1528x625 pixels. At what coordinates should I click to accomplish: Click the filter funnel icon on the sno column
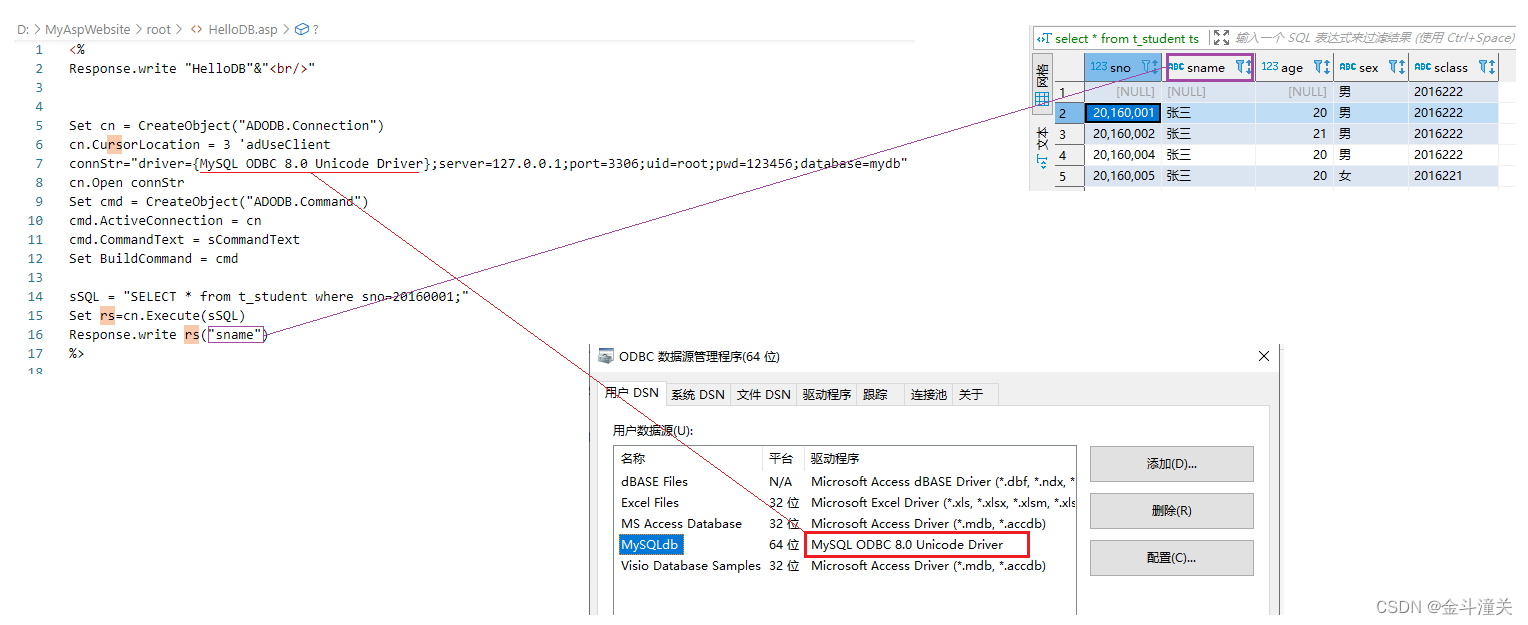pos(1146,67)
